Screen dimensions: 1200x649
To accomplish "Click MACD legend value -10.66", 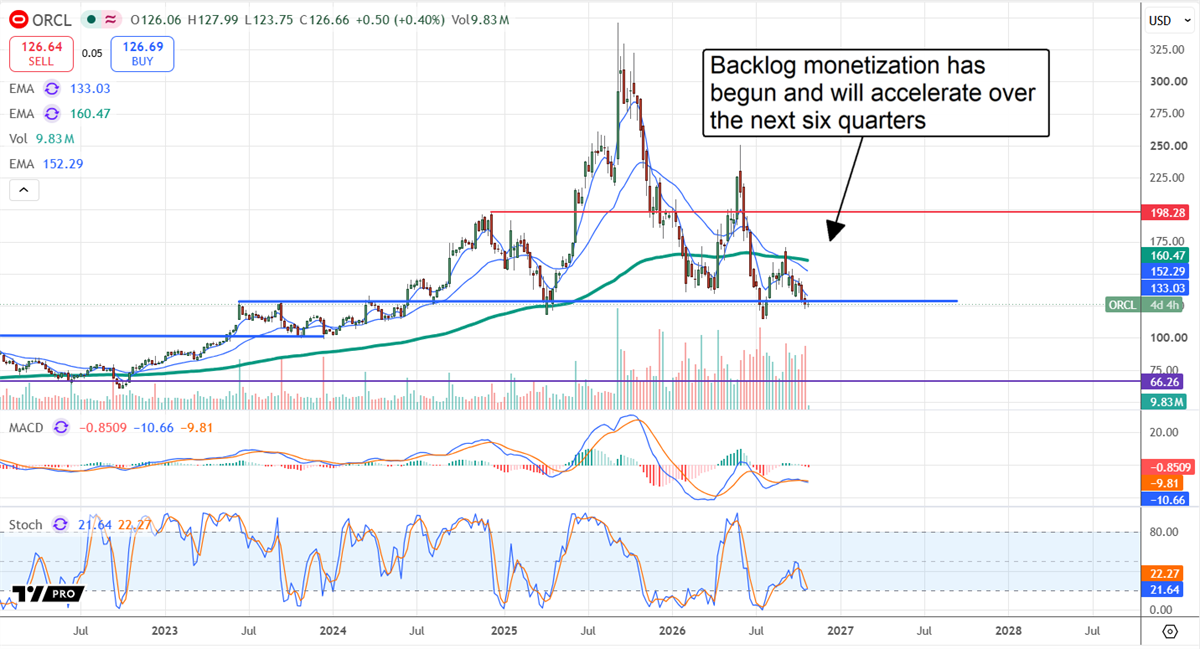I will 152,427.
